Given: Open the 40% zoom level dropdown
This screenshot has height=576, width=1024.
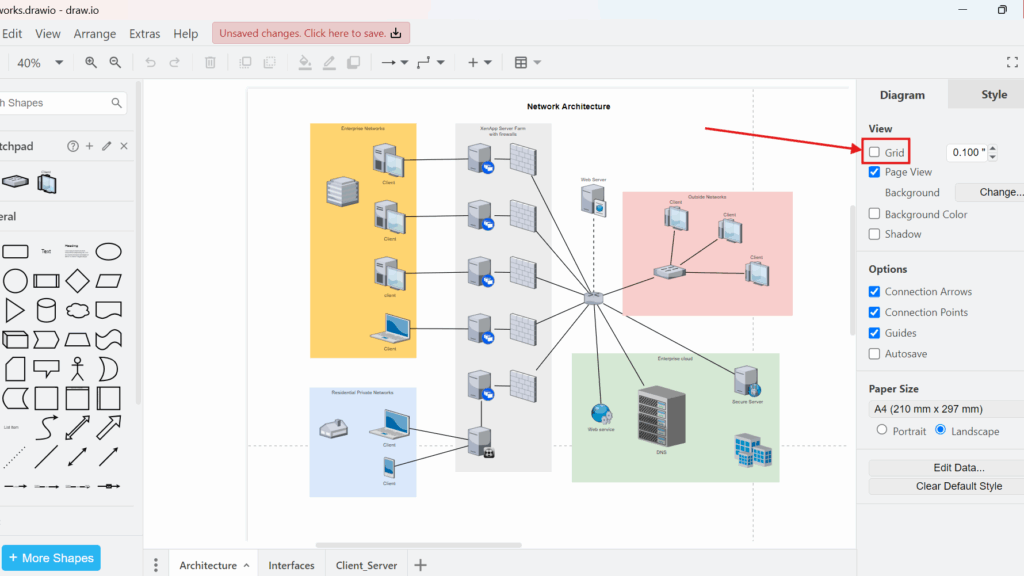Looking at the screenshot, I should click(x=38, y=62).
